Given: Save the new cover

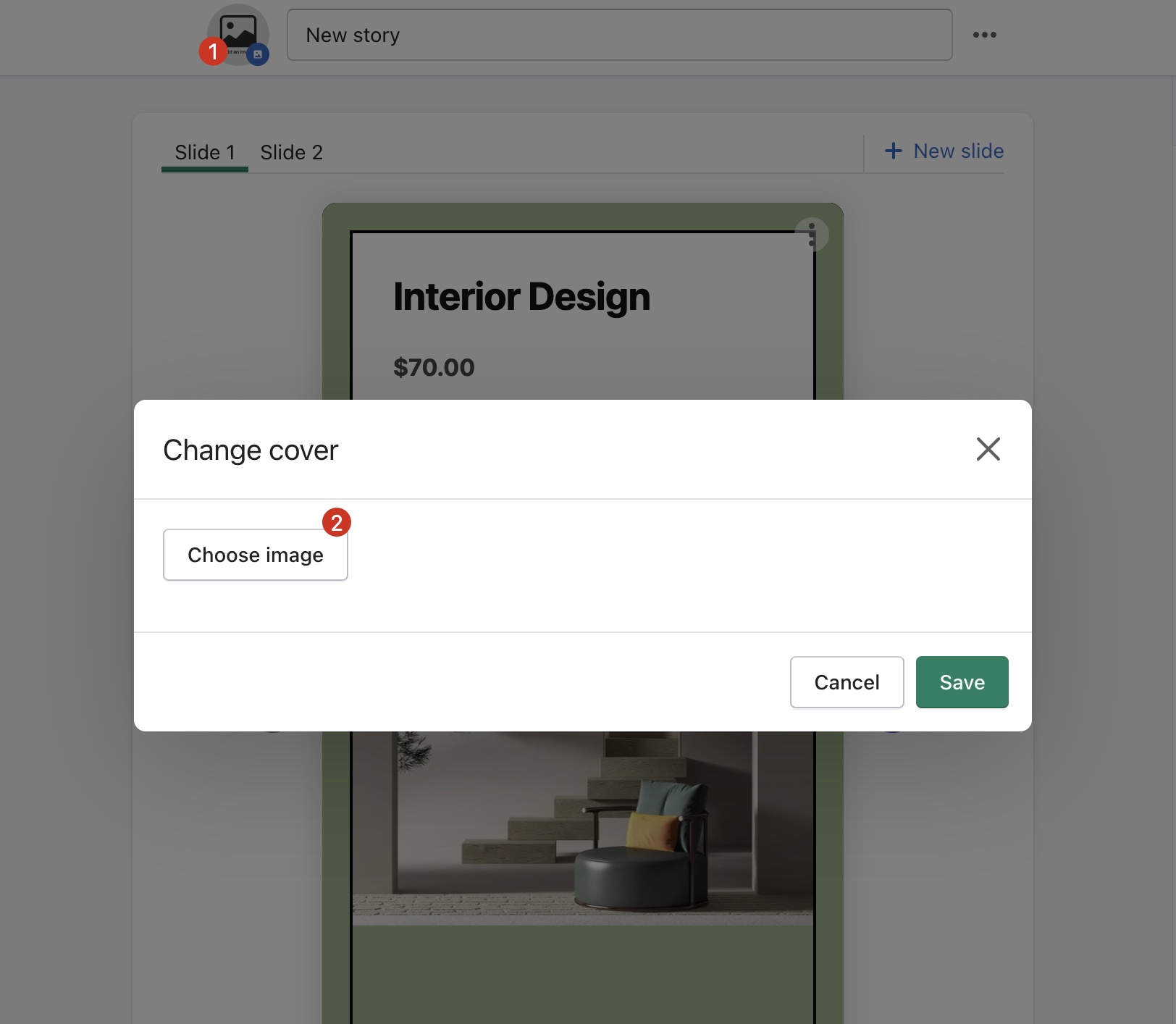Looking at the screenshot, I should 962,682.
